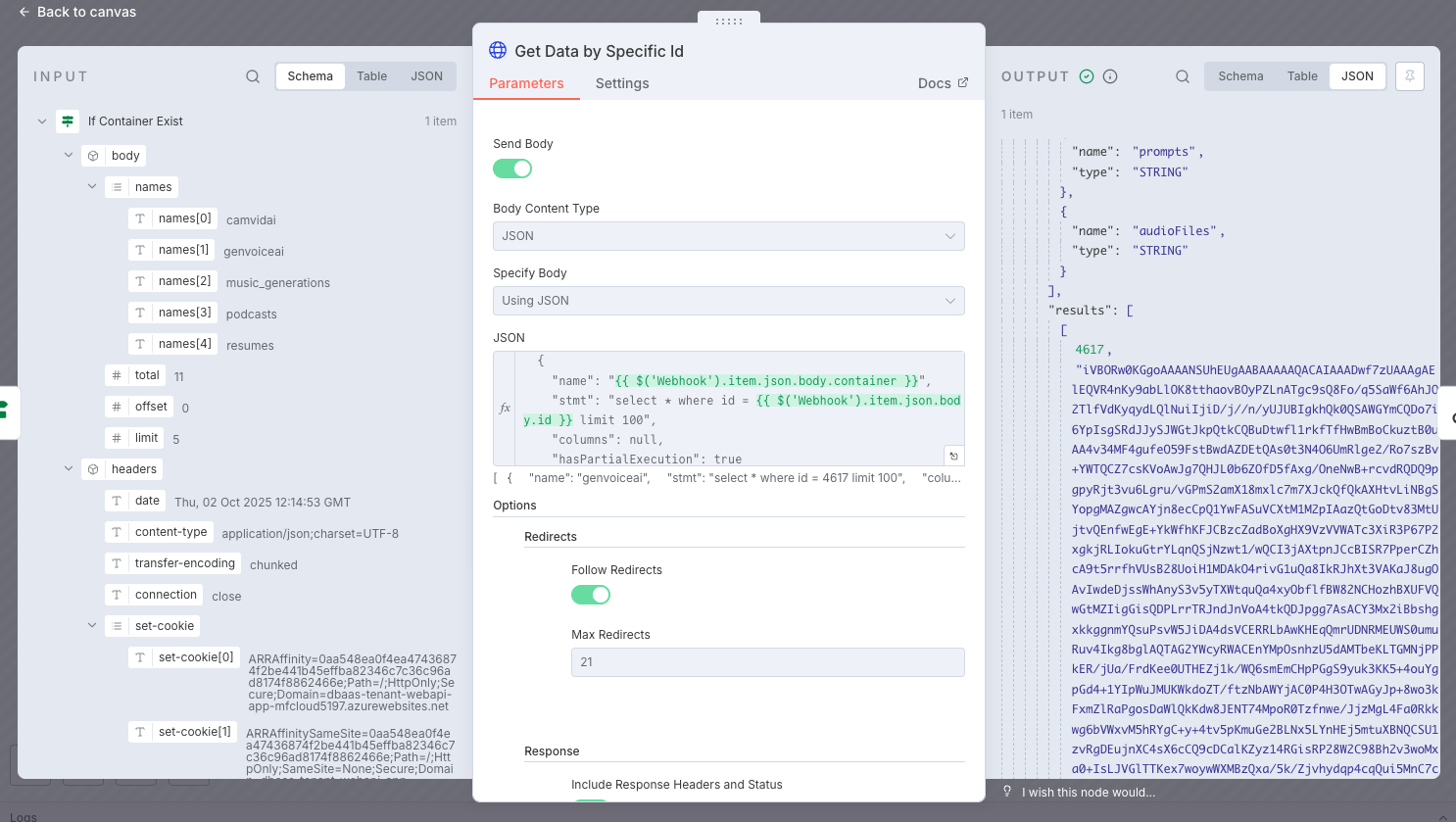Viewport: 1456px width, 822px height.
Task: Click the text type icon beside date
Action: [117, 501]
